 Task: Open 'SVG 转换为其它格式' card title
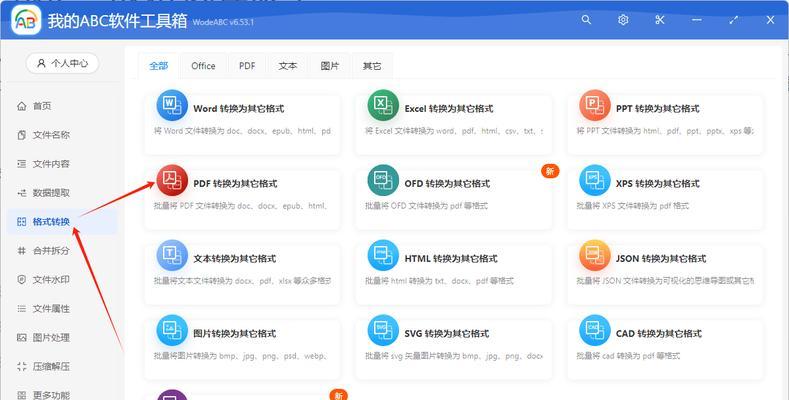447,334
